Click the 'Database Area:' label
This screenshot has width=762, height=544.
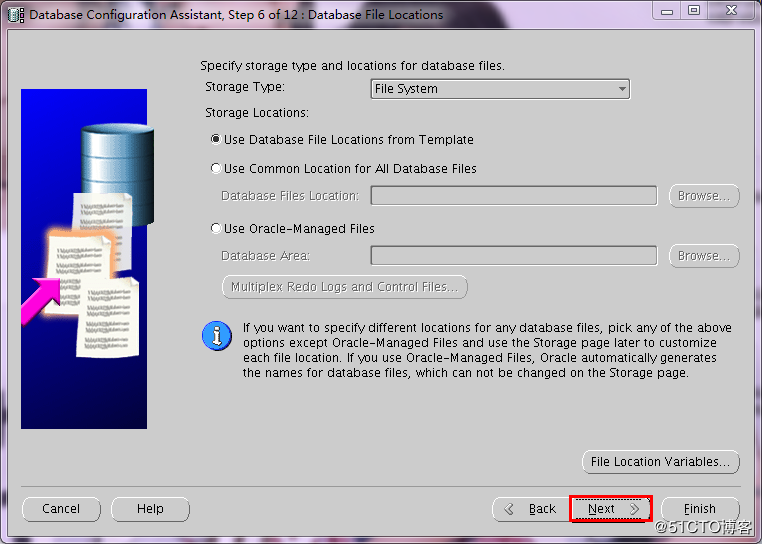[265, 256]
